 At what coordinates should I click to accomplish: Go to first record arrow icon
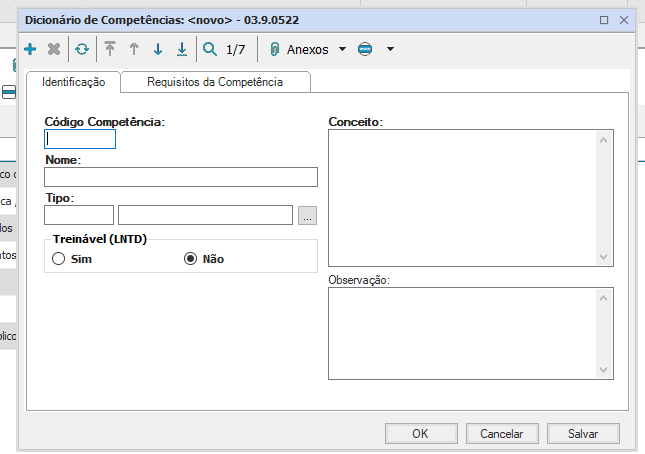click(x=110, y=49)
